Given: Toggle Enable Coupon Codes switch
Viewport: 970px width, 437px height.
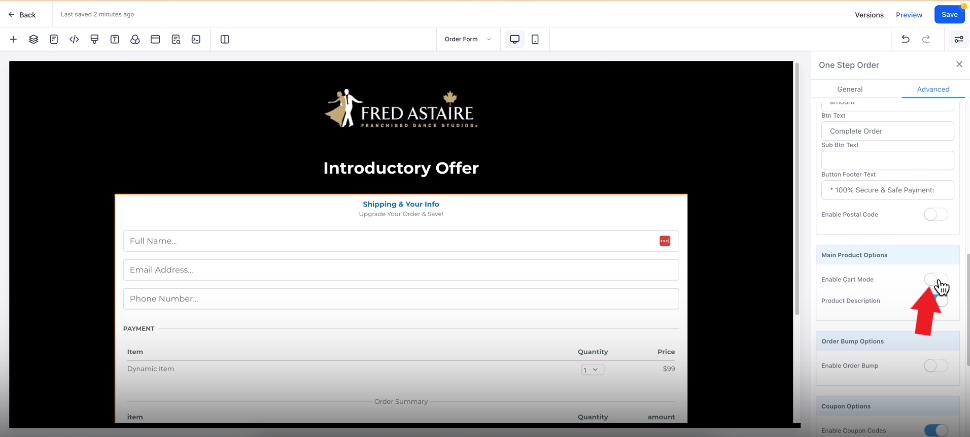Looking at the screenshot, I should [x=935, y=430].
